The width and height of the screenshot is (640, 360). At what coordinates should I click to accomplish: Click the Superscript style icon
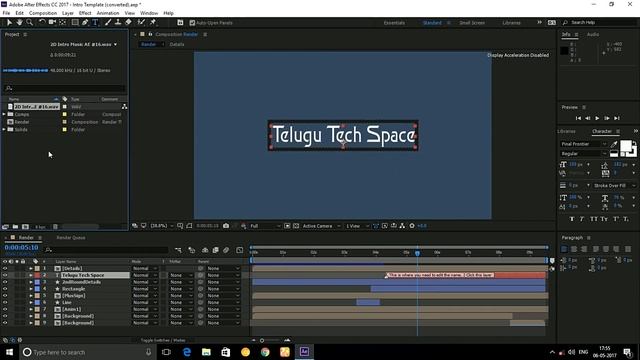(x=616, y=219)
